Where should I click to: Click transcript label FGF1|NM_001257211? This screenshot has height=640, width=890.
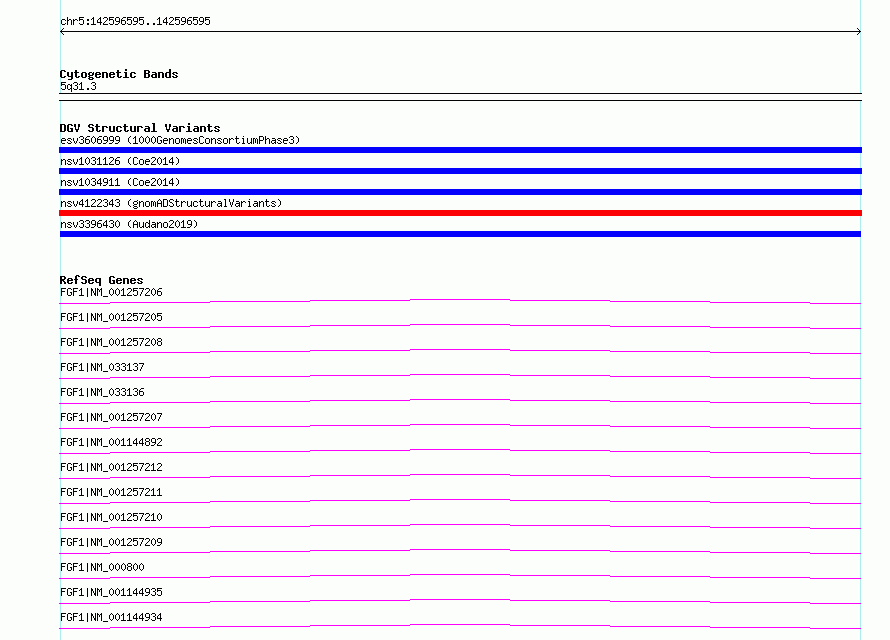click(x=111, y=492)
